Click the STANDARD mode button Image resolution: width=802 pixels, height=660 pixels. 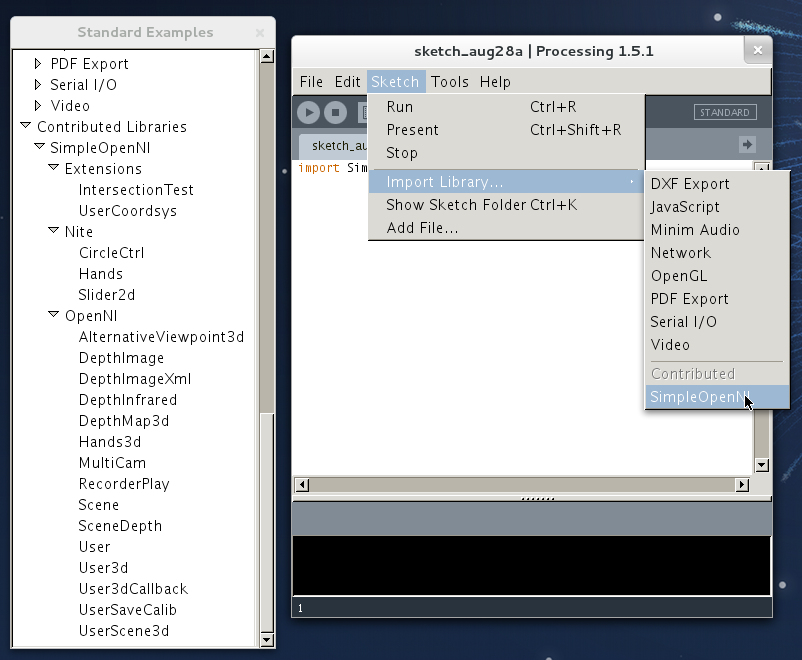coord(725,113)
